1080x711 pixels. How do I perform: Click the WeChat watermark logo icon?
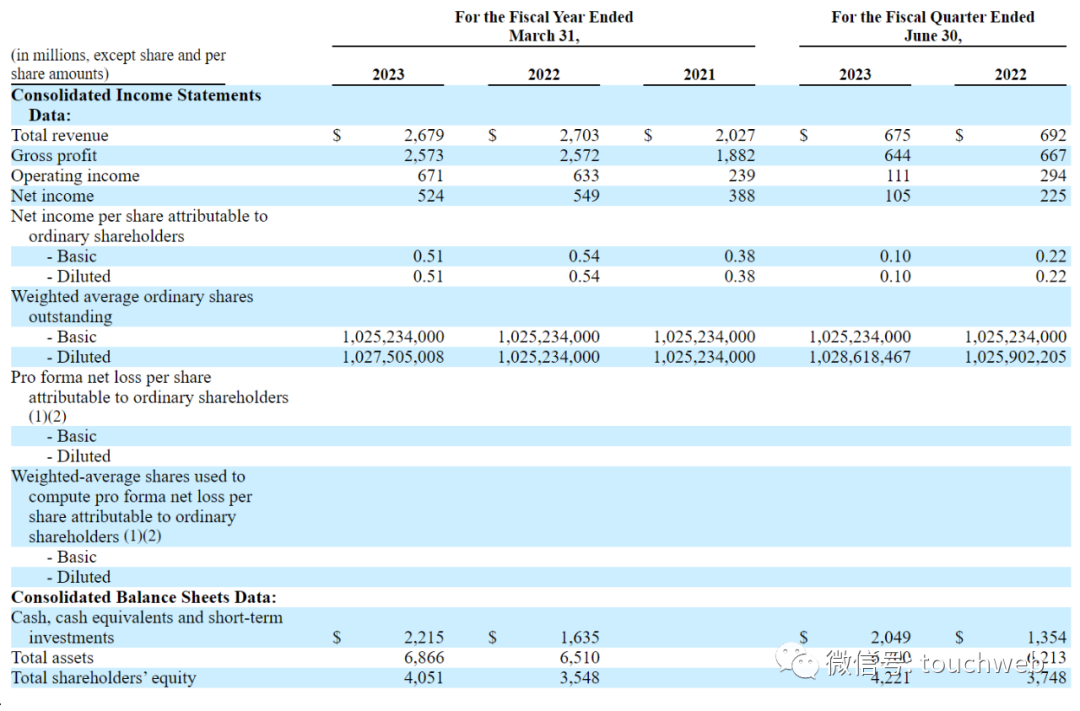tap(798, 661)
